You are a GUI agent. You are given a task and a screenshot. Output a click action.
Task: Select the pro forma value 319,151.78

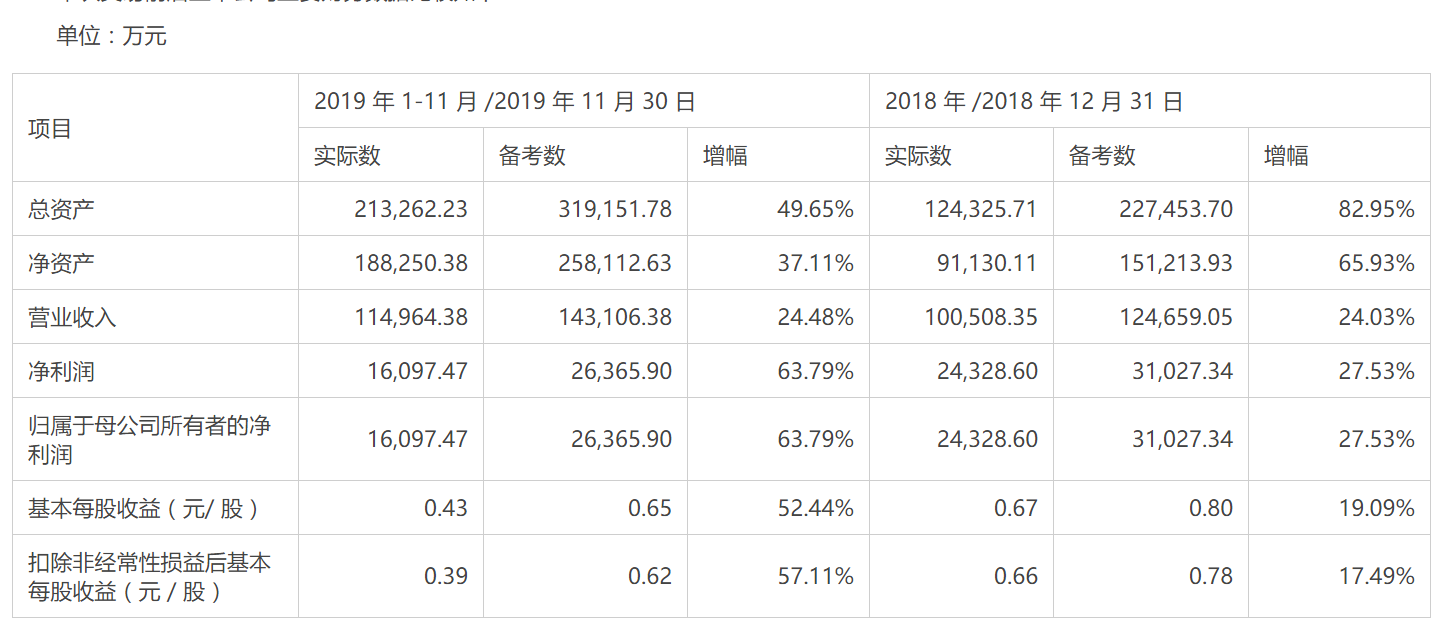[615, 209]
